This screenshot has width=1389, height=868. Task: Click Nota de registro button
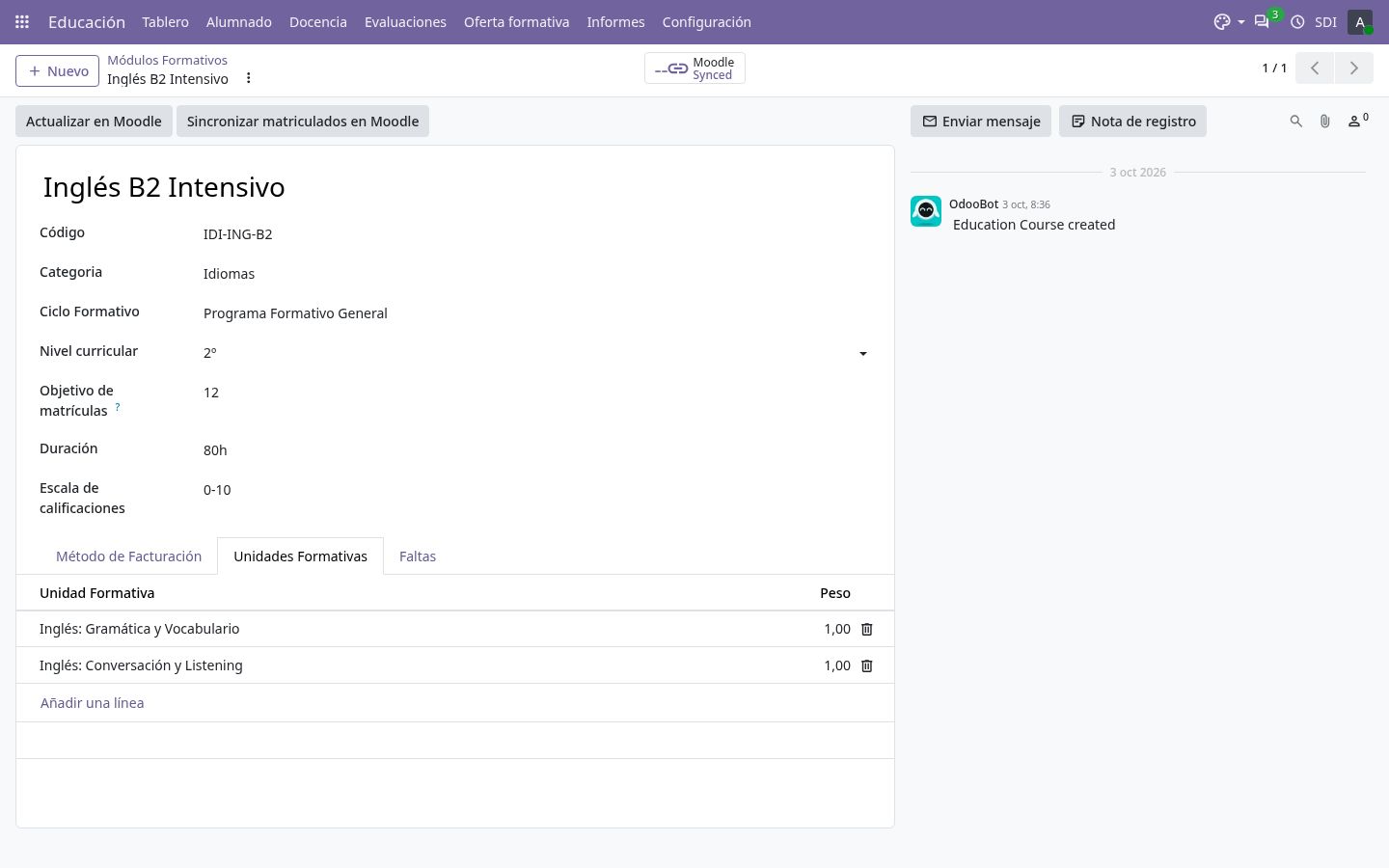(x=1132, y=122)
